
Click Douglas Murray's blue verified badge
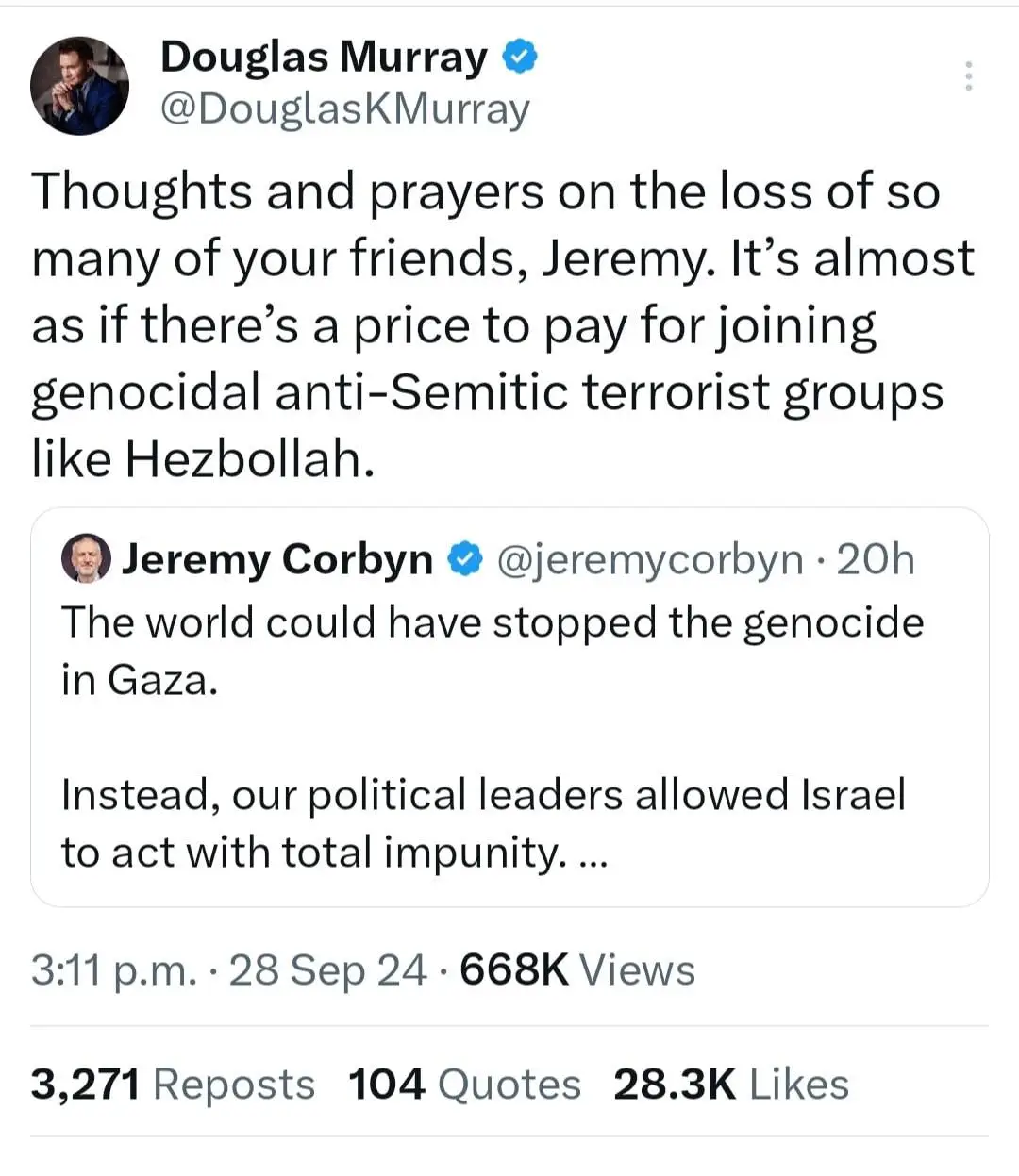(519, 58)
